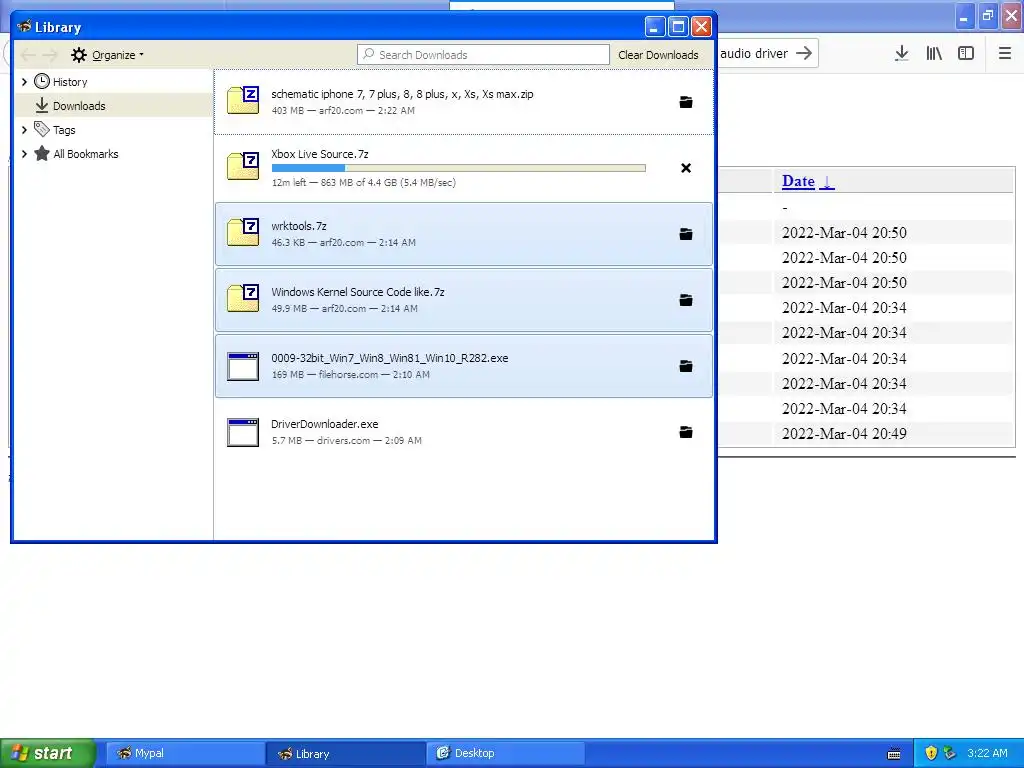Click the wrktools.7z archive icon

243,232
